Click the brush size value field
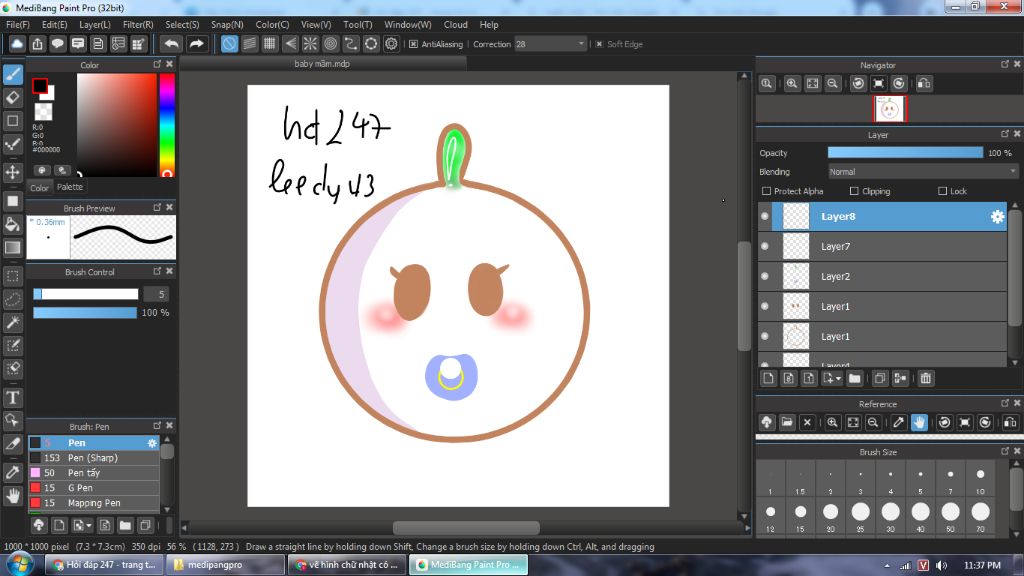1024x576 pixels. 157,294
